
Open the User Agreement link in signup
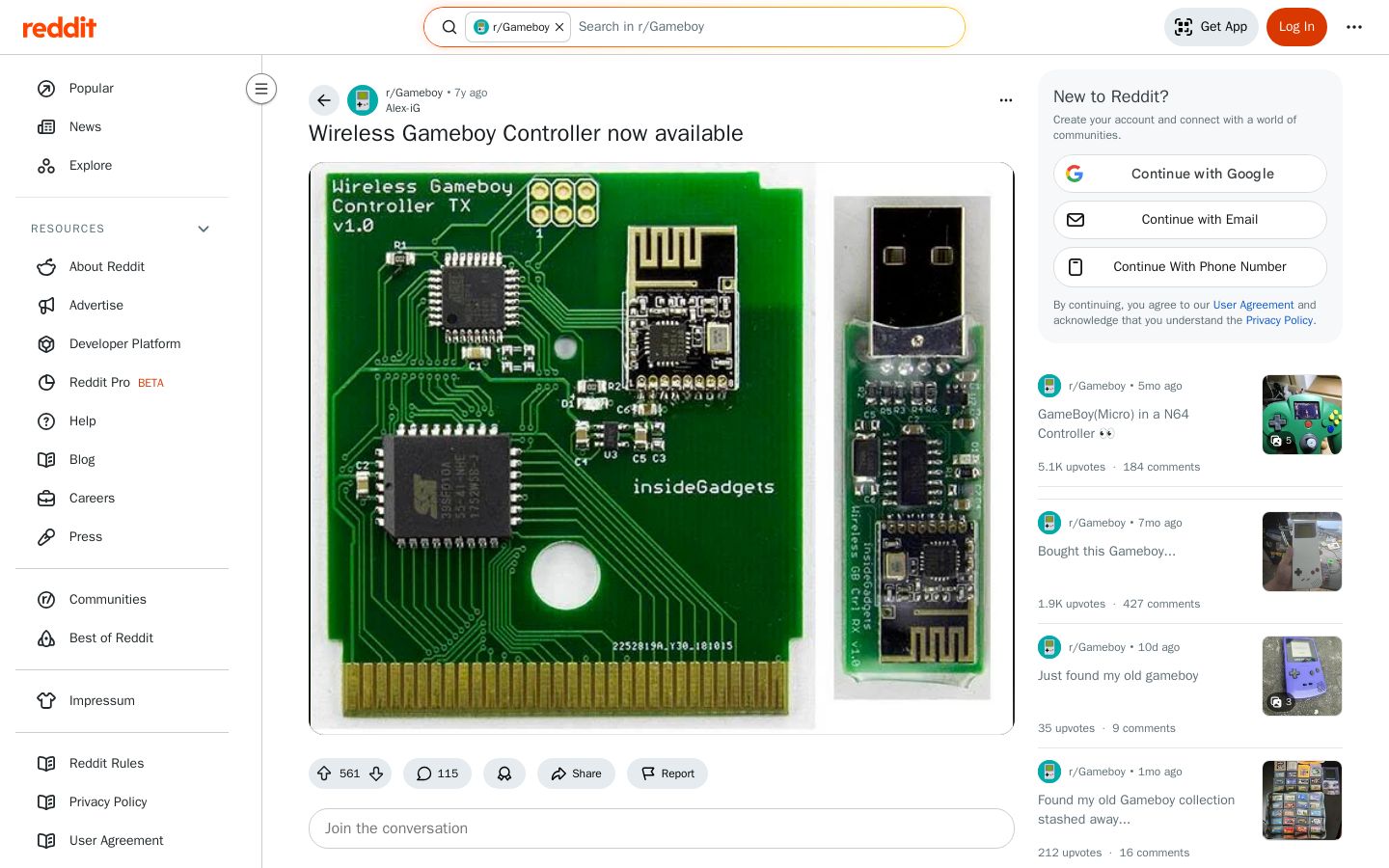pyautogui.click(x=1253, y=305)
